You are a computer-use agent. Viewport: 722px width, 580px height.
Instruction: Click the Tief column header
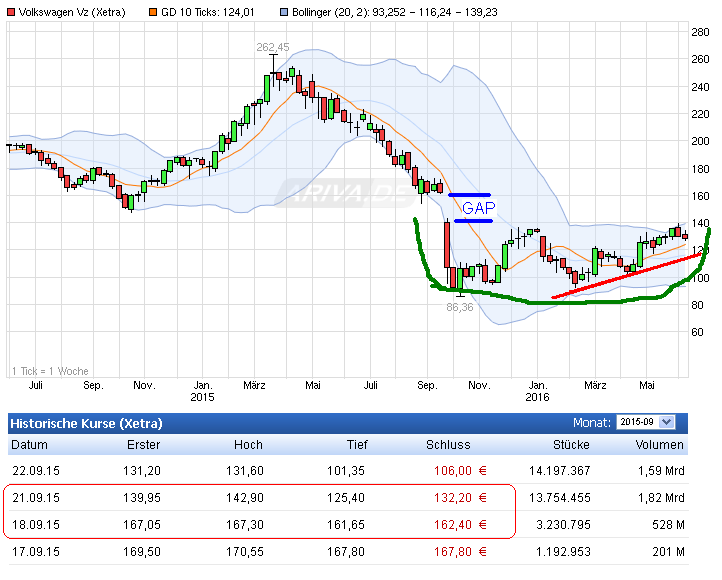click(x=357, y=445)
